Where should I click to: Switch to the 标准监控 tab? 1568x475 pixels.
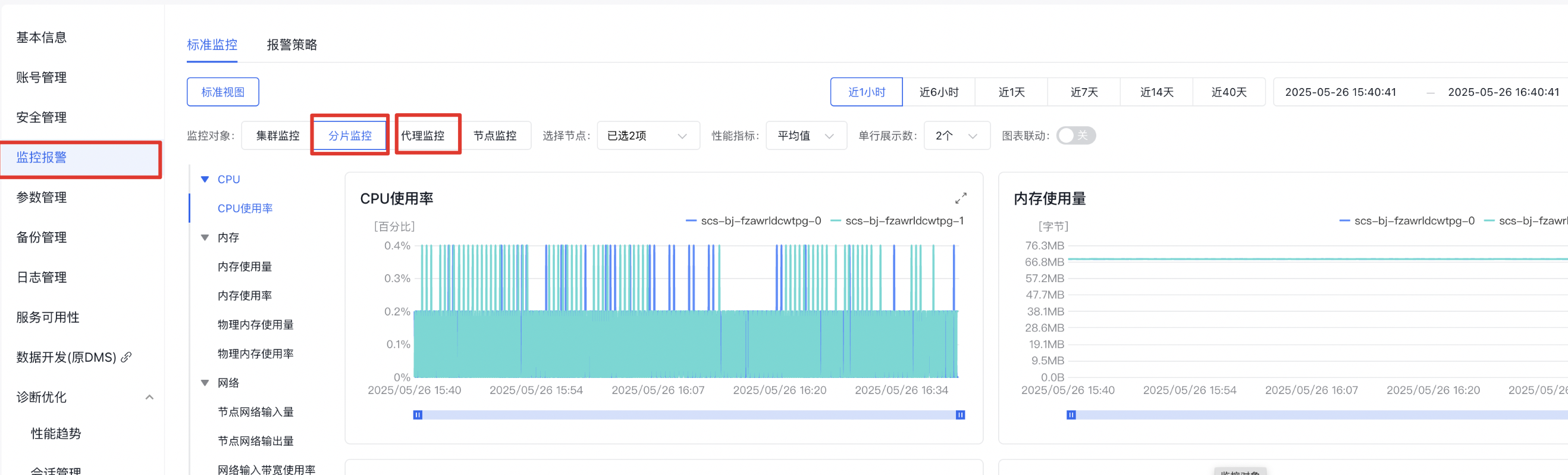[x=212, y=45]
